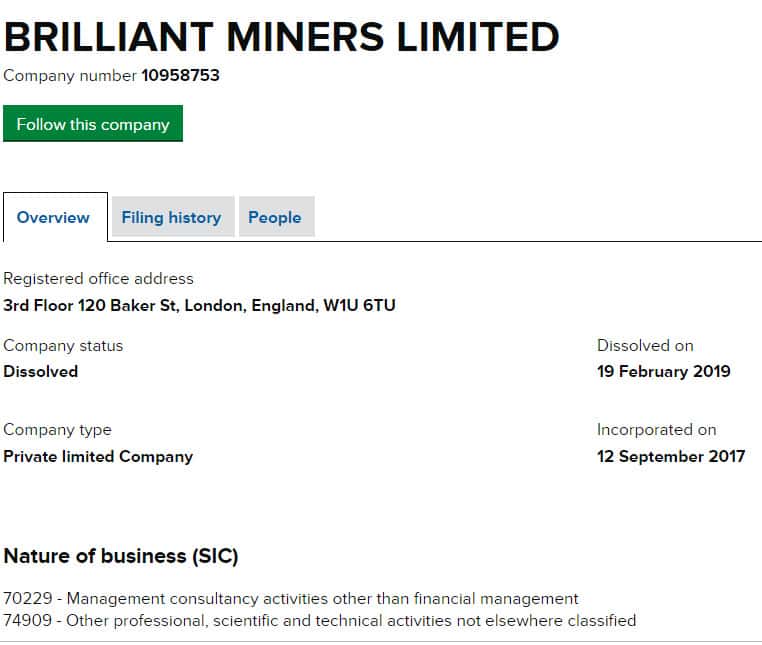Viewport: 762px width, 645px height.
Task: Click the Dissolved on label
Action: point(645,345)
